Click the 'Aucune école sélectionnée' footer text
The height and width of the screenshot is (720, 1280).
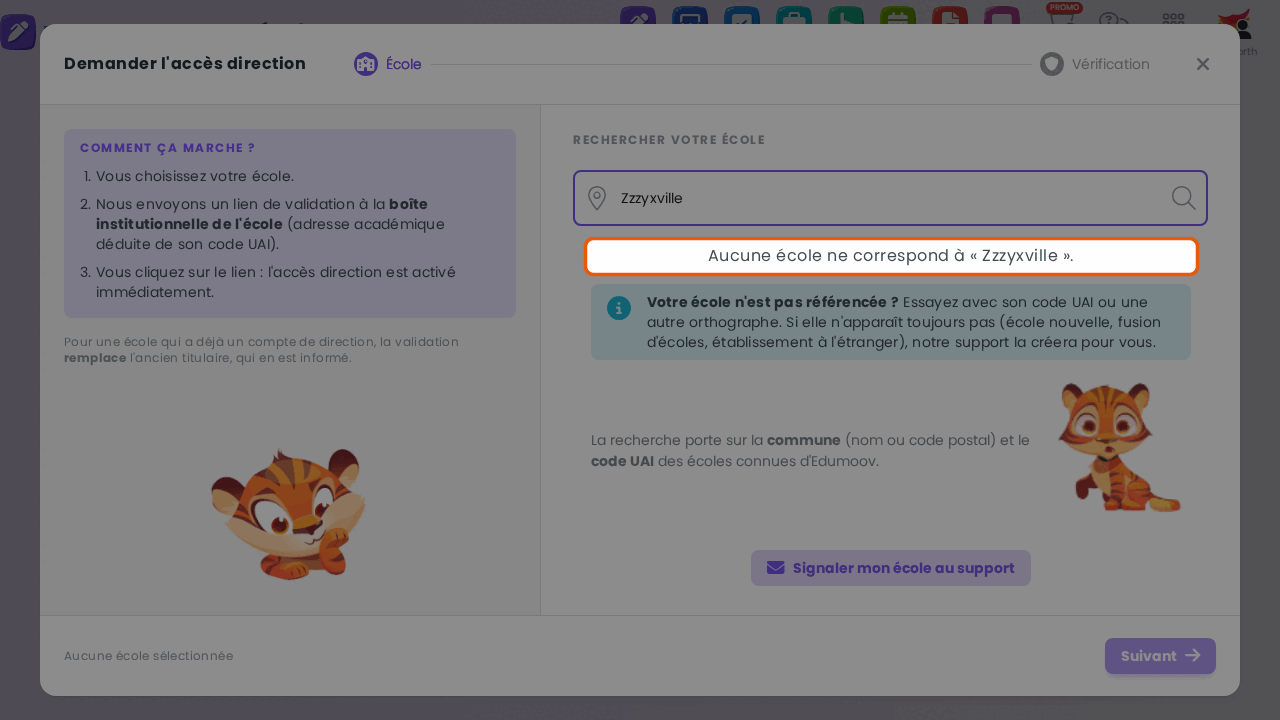(149, 656)
